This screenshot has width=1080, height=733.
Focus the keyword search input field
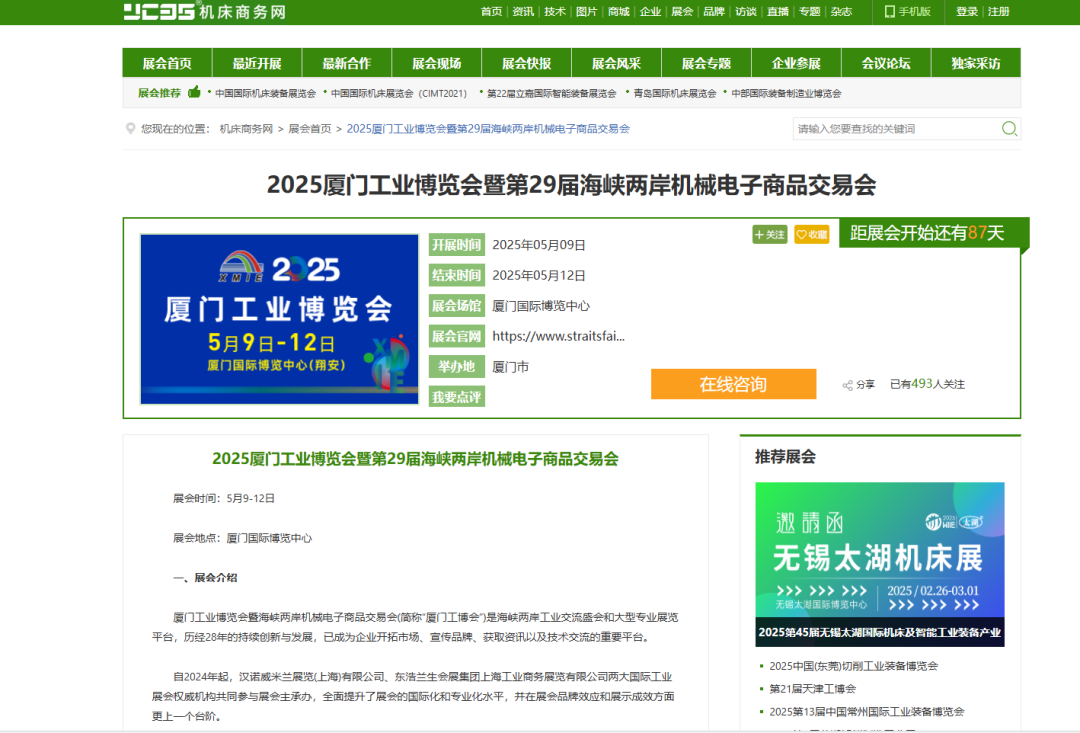(x=897, y=129)
